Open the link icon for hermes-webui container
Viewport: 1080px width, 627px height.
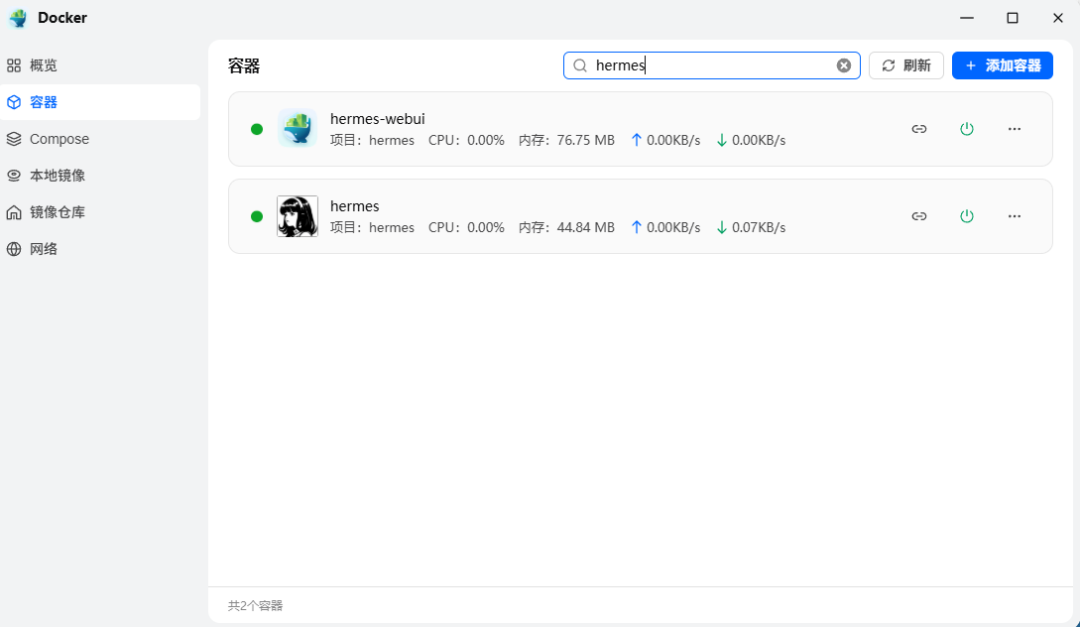click(x=919, y=129)
